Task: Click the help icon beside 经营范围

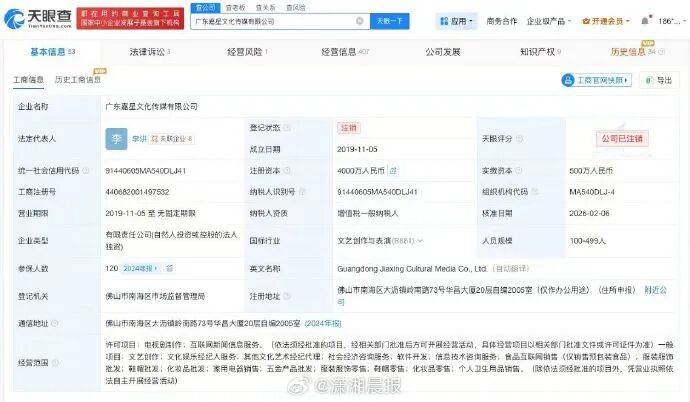Action: pos(55,363)
